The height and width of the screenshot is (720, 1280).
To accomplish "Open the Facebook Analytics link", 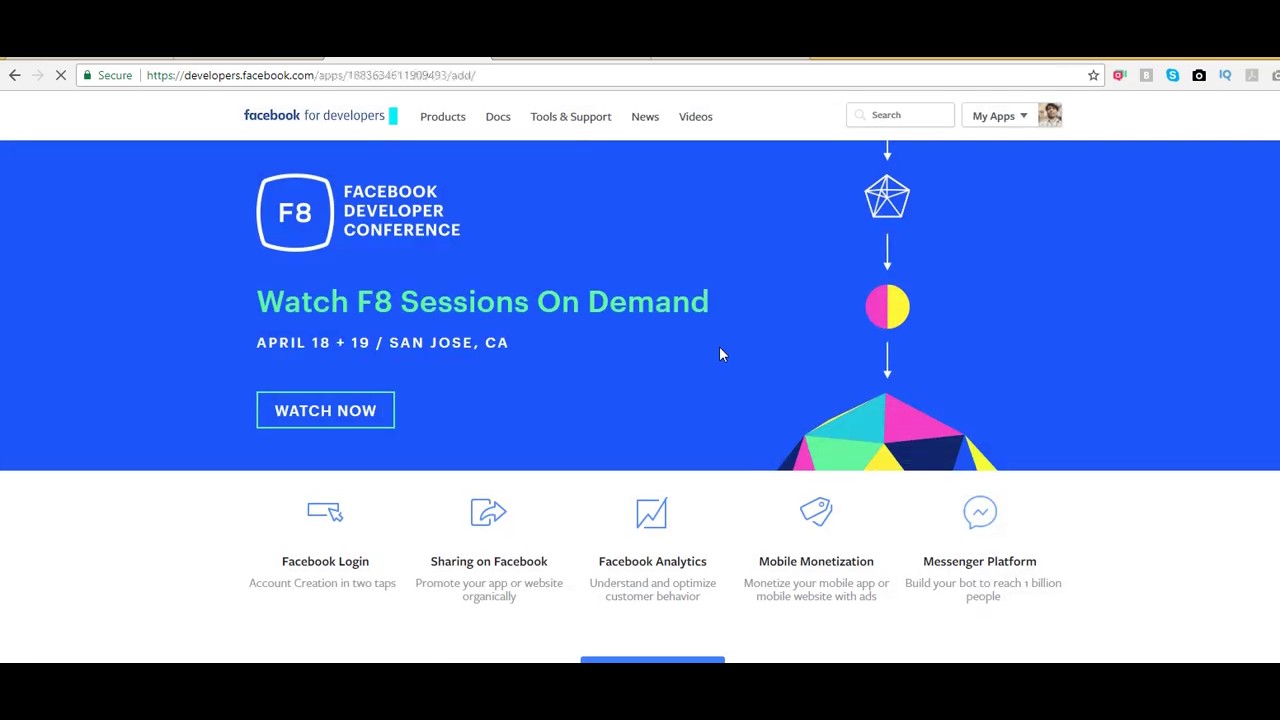I will pos(652,561).
